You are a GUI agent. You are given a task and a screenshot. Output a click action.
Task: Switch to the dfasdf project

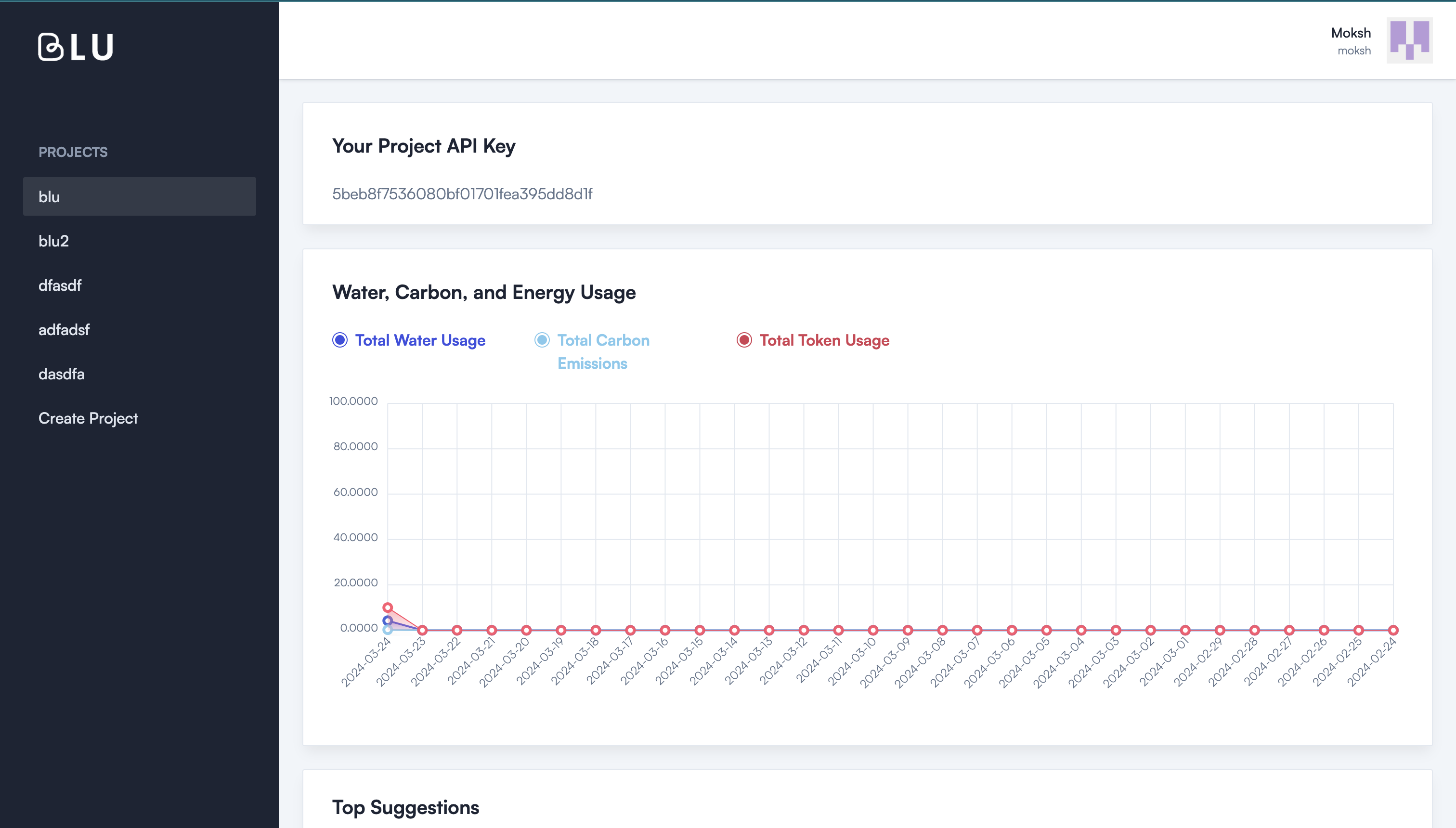(60, 285)
